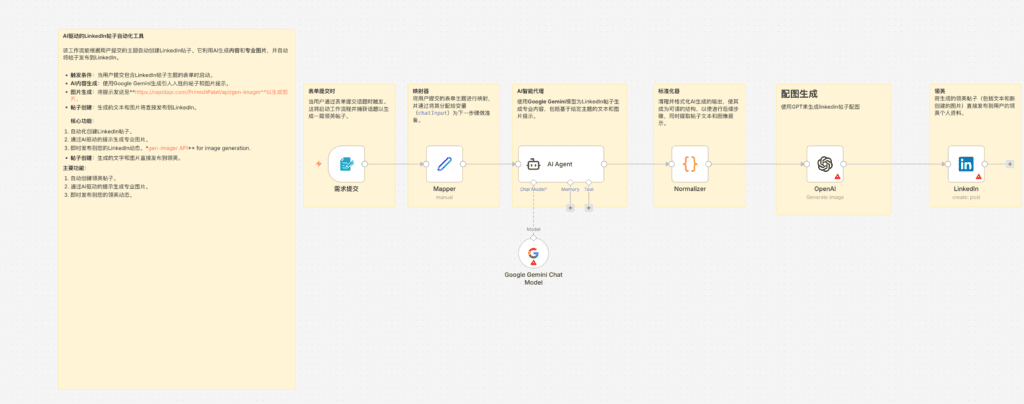This screenshot has width=1024, height=404.
Task: Click the lightning trigger icon beside 需求提交
Action: pos(319,163)
